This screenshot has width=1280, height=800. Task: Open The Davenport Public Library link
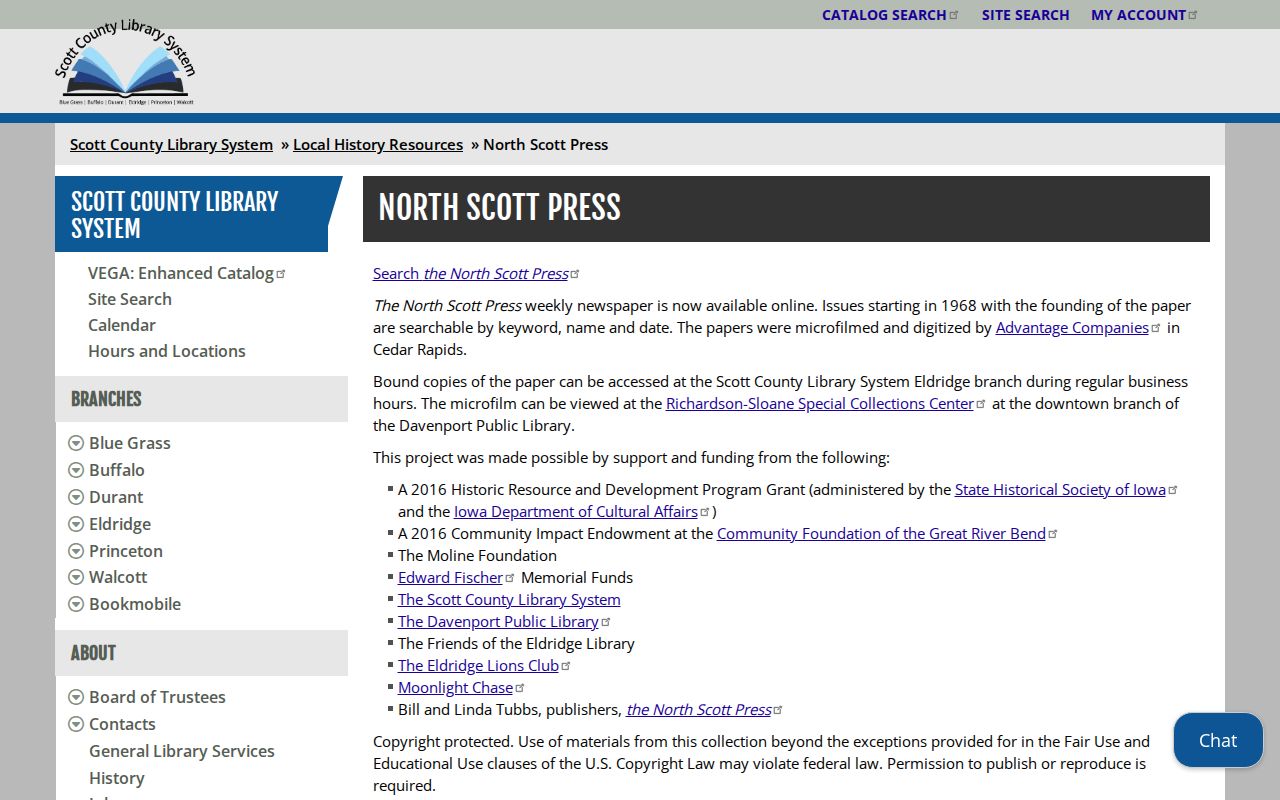(x=504, y=621)
